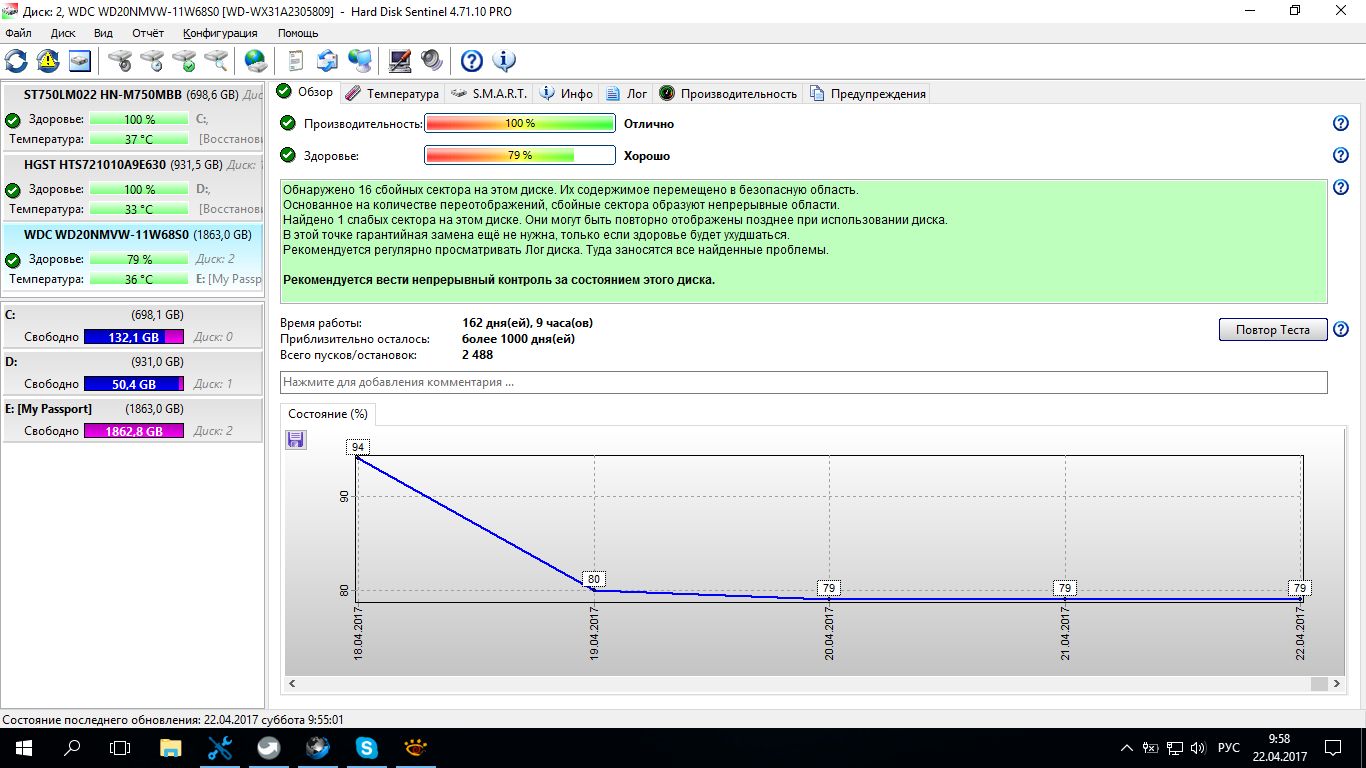1366x768 pixels.
Task: Click the РУС language indicator in tray
Action: (x=1229, y=748)
